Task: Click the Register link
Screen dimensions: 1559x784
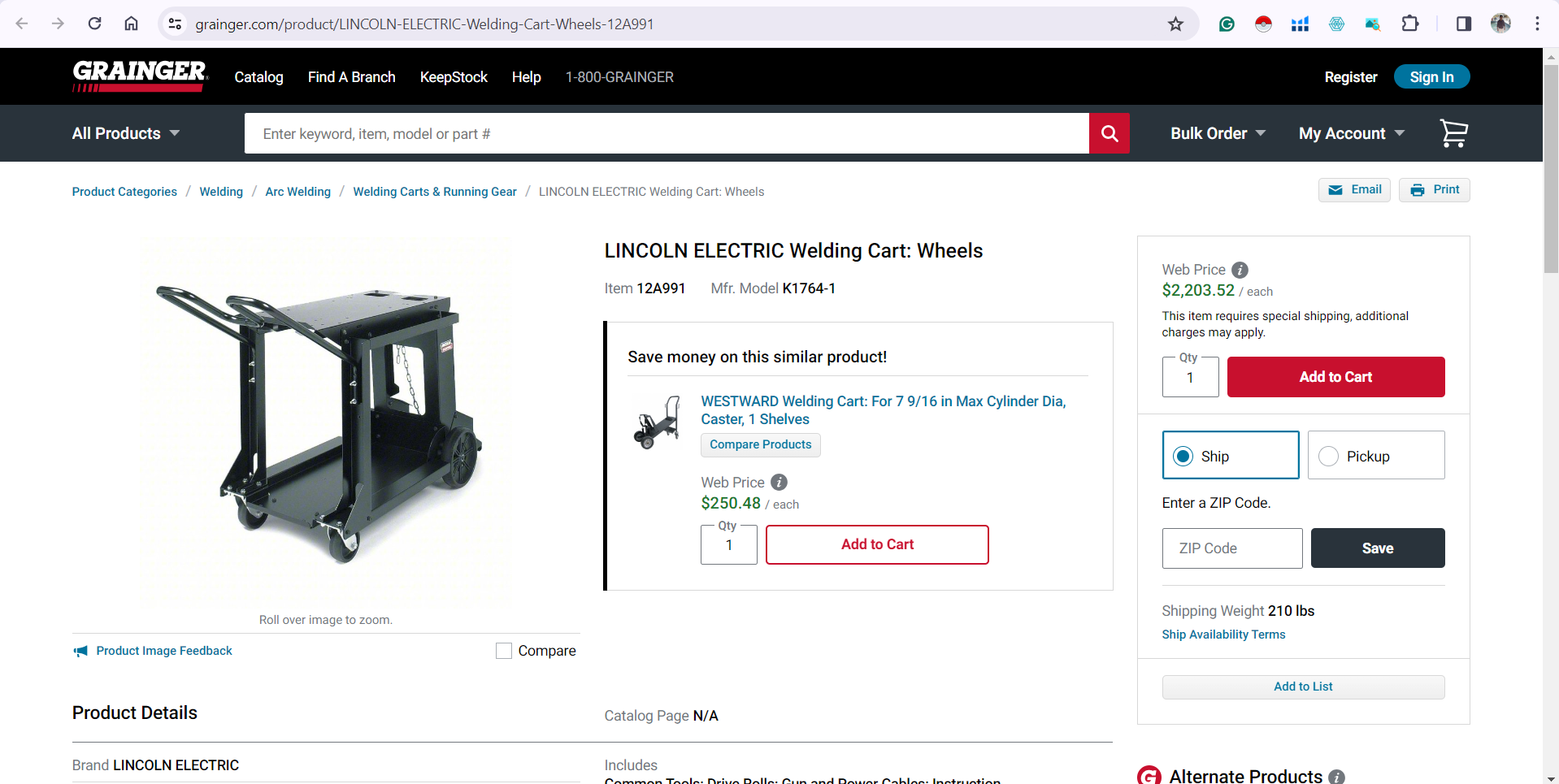Action: pos(1350,77)
